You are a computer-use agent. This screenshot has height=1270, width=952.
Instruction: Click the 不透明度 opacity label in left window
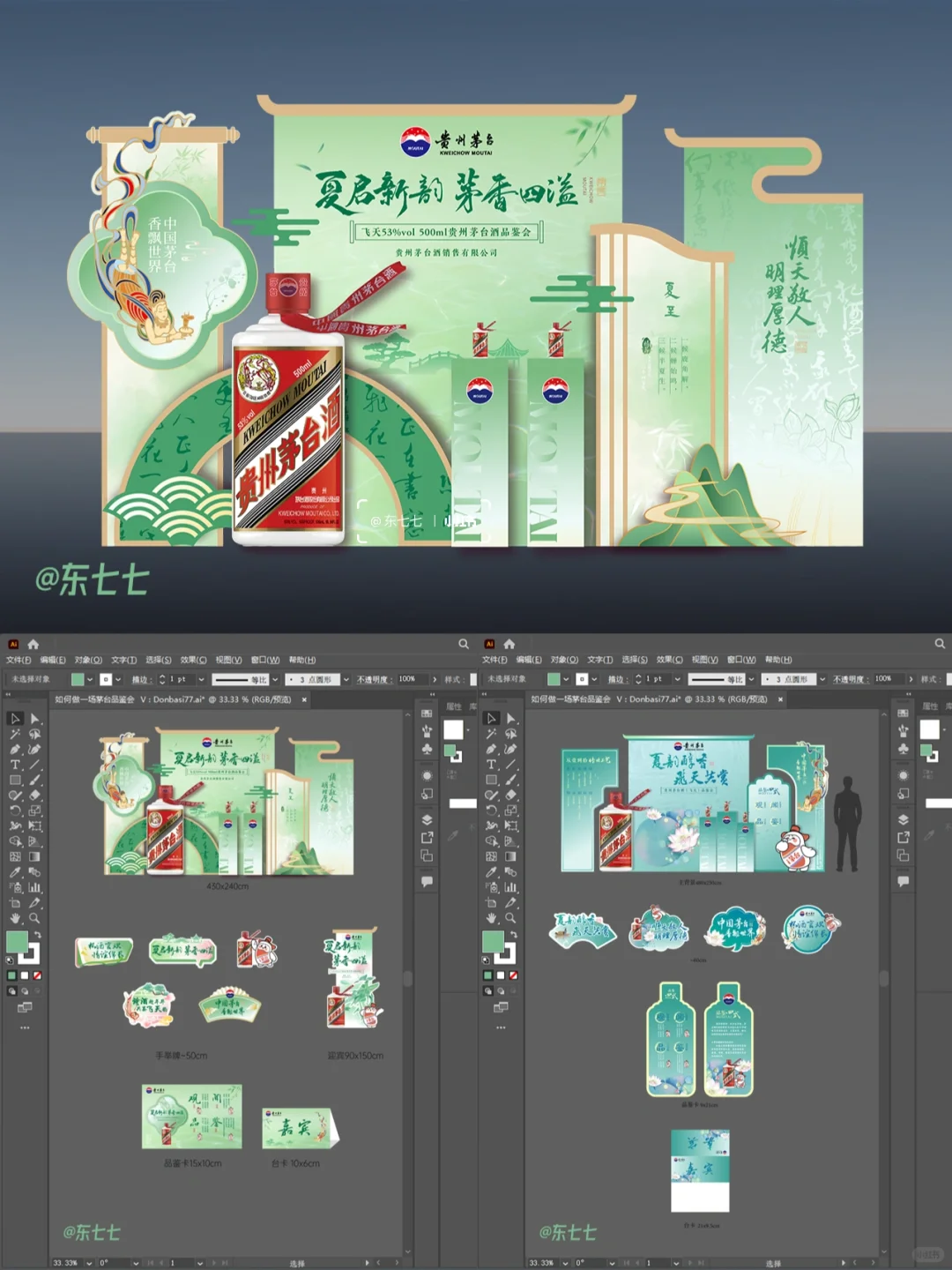tap(373, 680)
